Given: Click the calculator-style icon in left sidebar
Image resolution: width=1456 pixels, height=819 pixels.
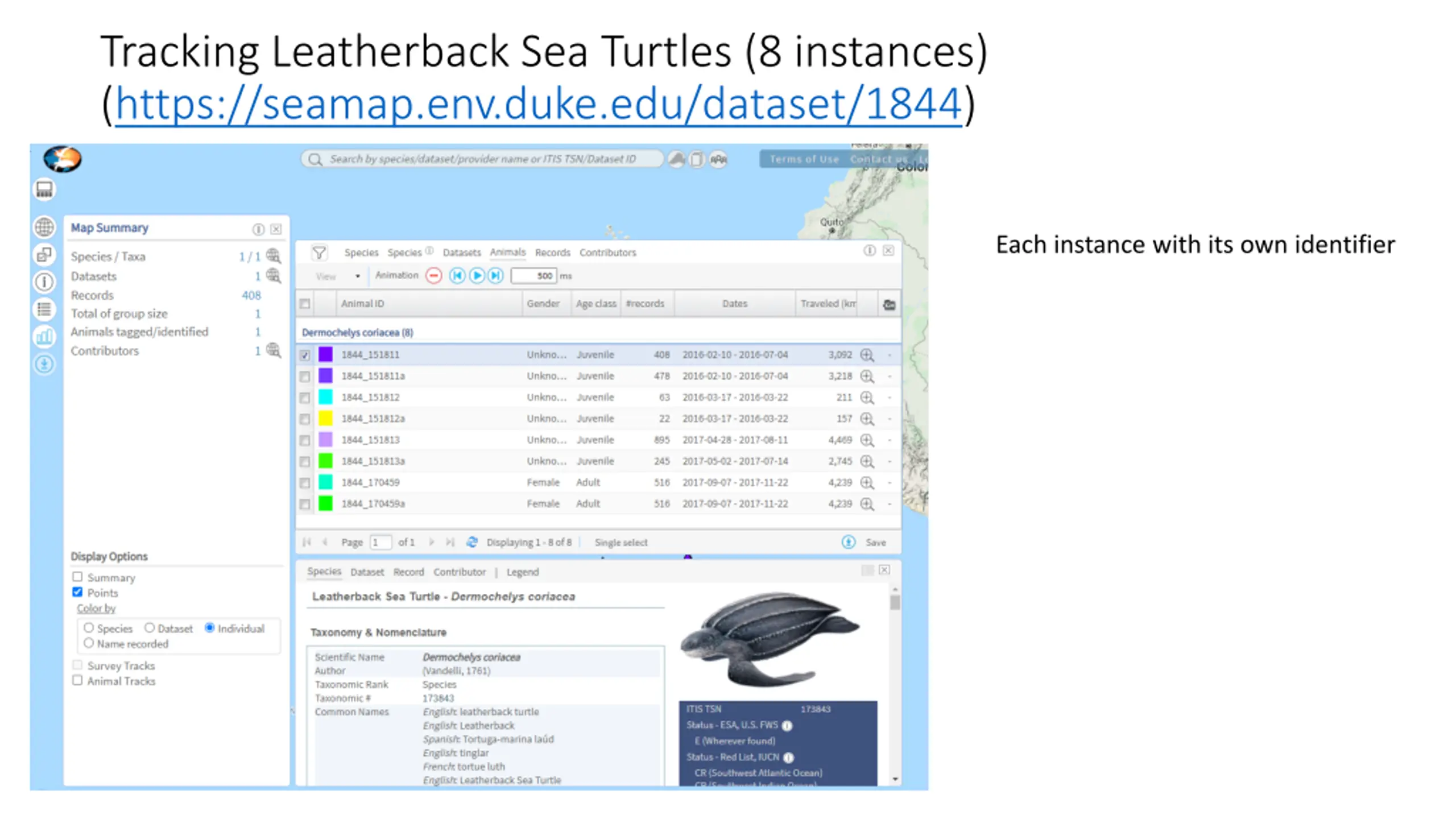Looking at the screenshot, I should point(44,189).
